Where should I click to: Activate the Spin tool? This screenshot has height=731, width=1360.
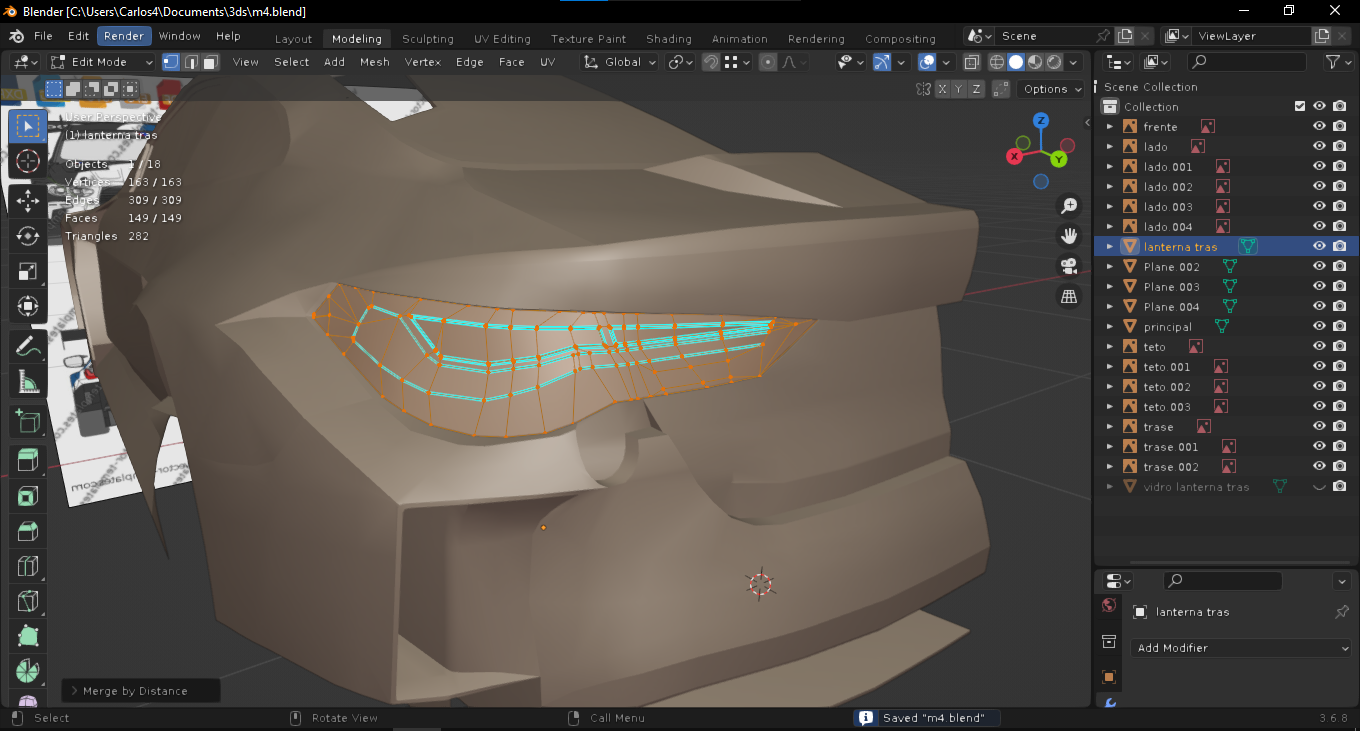[28, 672]
